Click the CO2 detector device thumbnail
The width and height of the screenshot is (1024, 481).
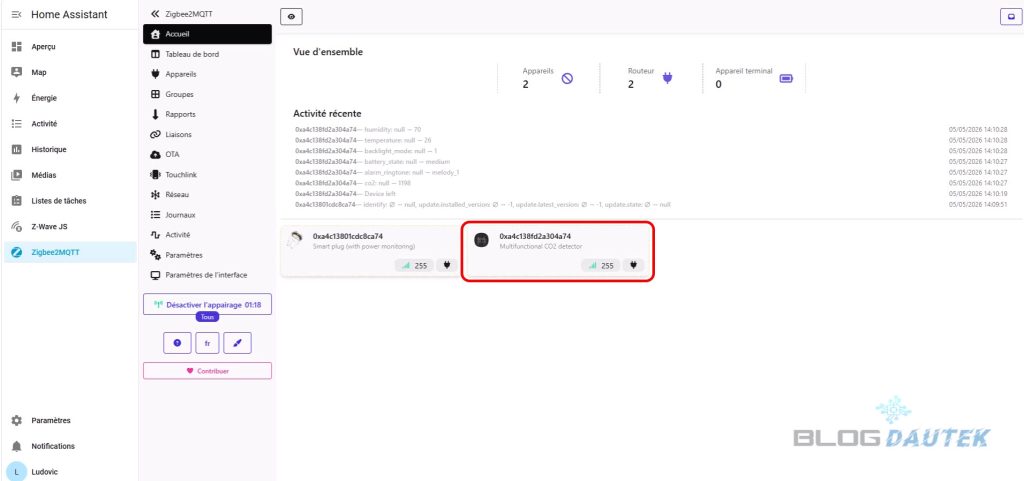481,240
